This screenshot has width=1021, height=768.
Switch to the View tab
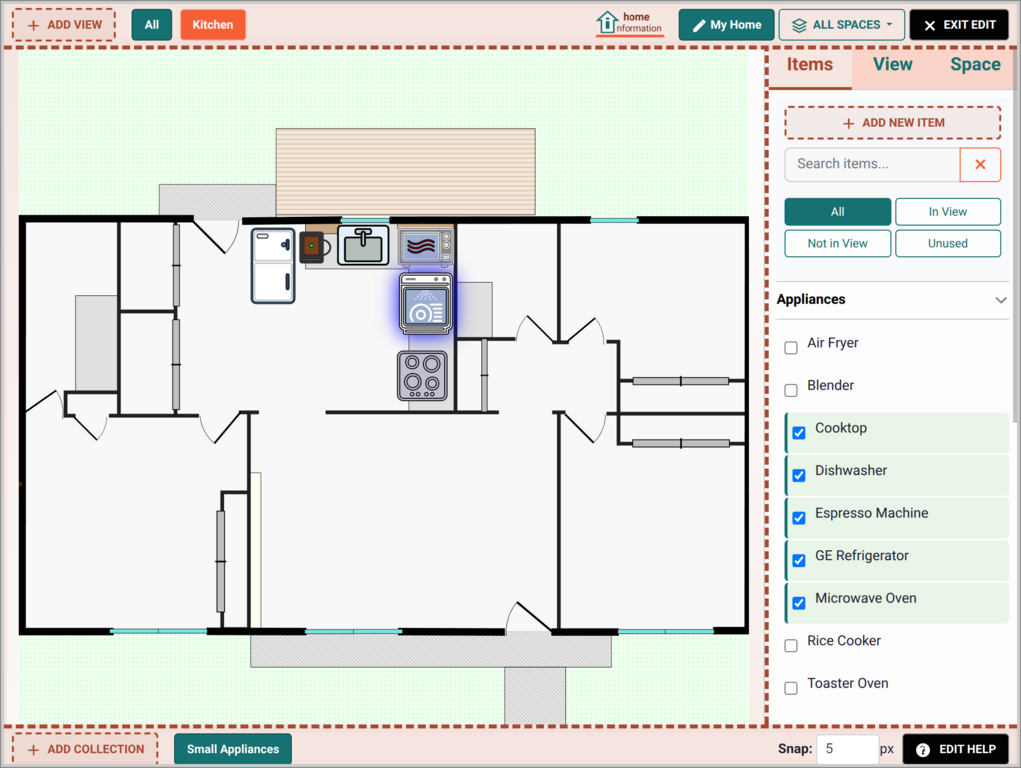click(892, 65)
